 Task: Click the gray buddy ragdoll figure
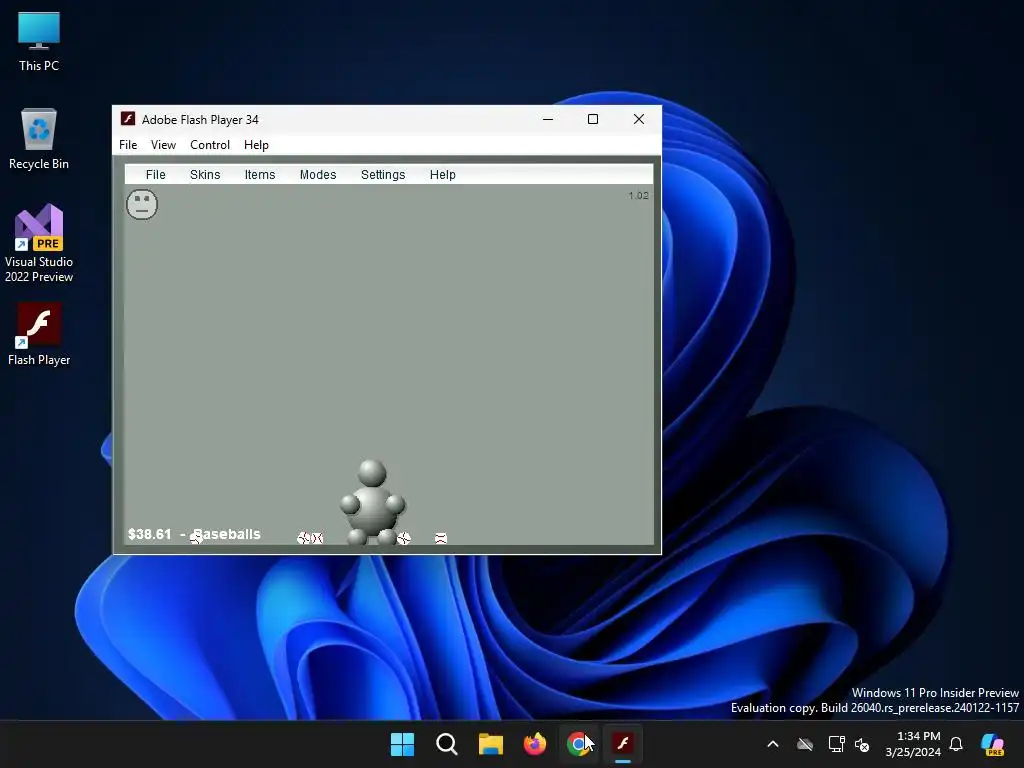tap(372, 503)
